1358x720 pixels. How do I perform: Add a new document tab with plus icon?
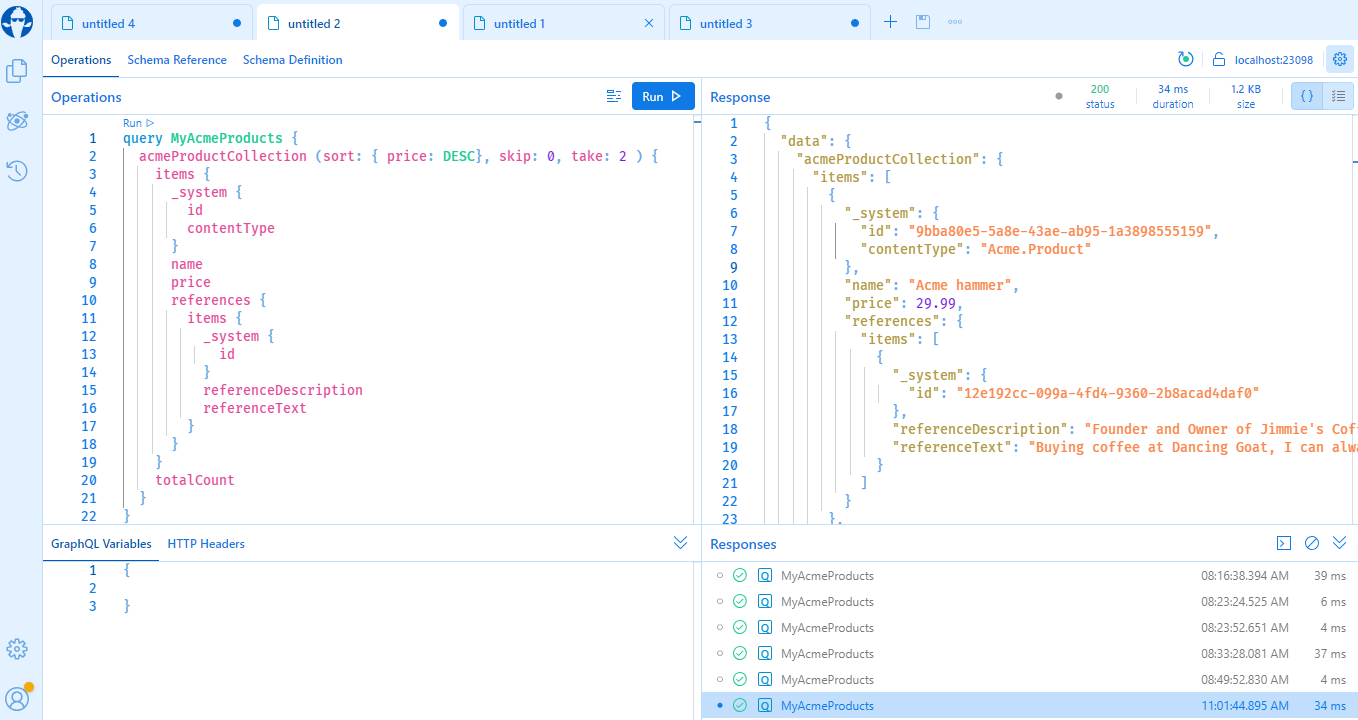tap(890, 23)
